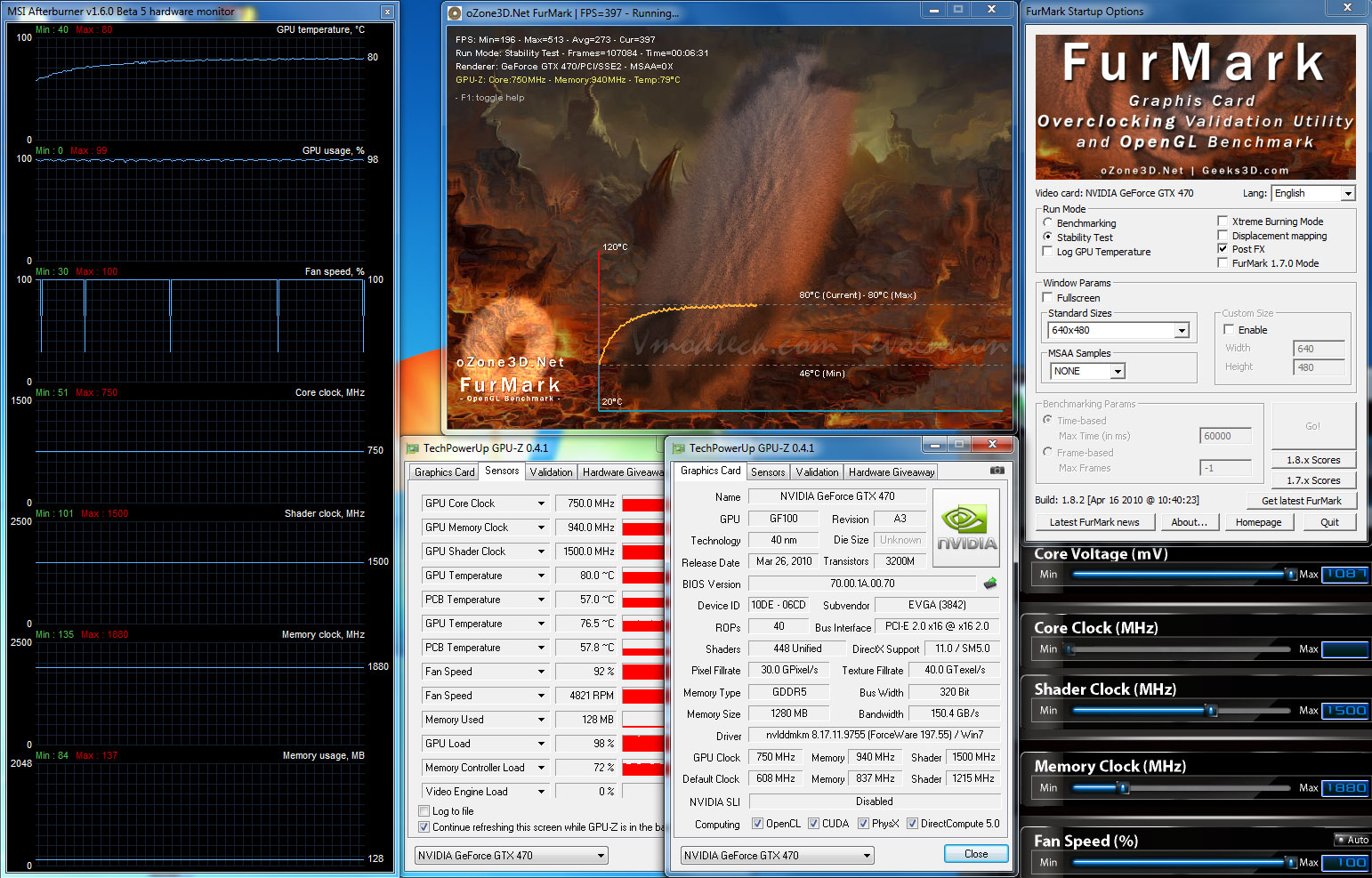Screen dimensions: 1372x878
Task: Click the title bar icon of the GPU-Z Sensors window
Action: [413, 448]
